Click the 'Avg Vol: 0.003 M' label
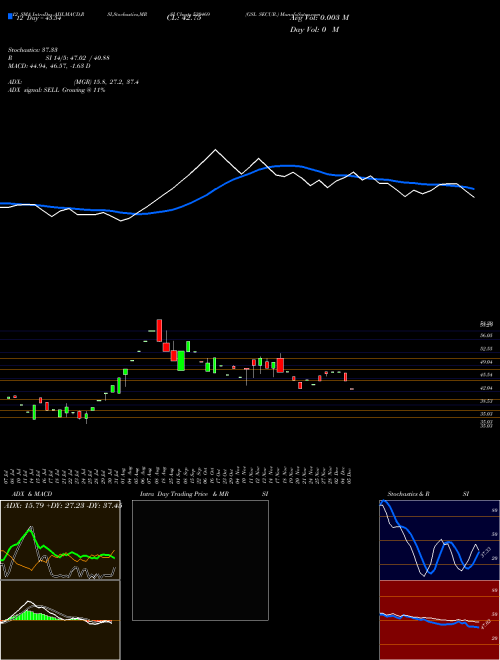The height and width of the screenshot is (660, 500). coord(319,18)
